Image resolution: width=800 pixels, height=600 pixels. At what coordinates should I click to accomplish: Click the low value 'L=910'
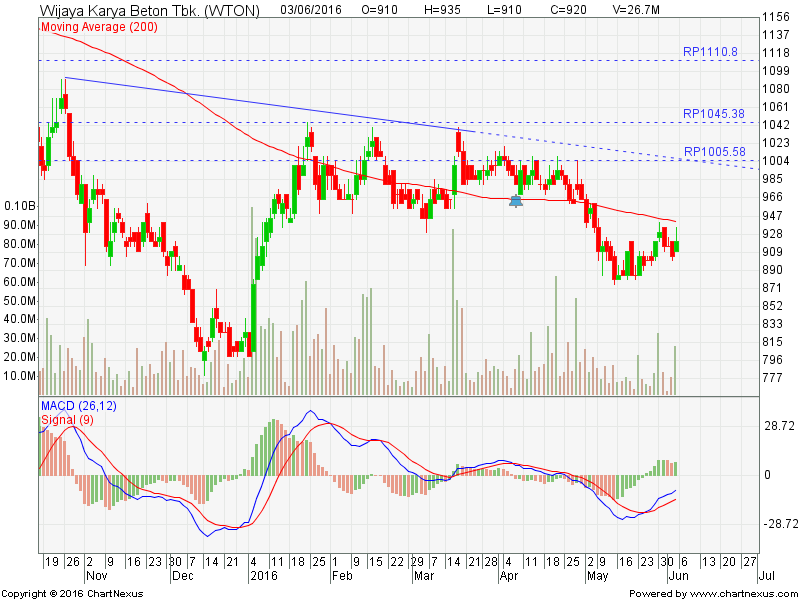(506, 10)
